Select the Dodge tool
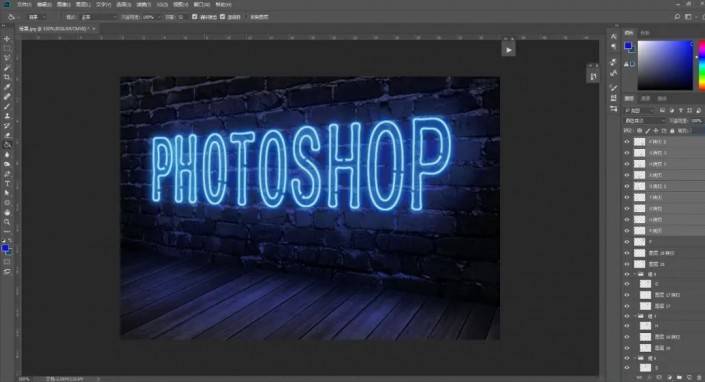The height and width of the screenshot is (382, 705). tap(7, 164)
